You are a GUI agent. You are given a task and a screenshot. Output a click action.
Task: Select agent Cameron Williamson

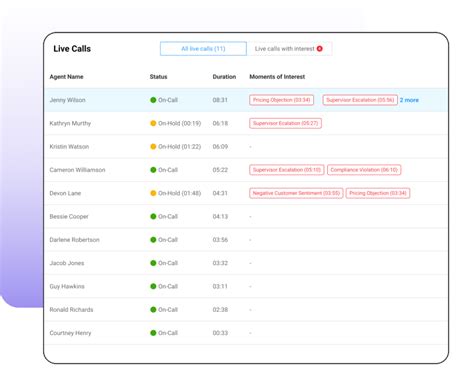[x=77, y=170]
